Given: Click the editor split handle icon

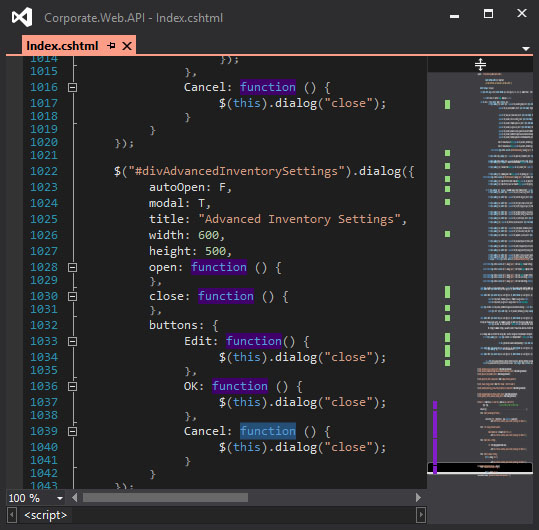Looking at the screenshot, I should coord(480,65).
